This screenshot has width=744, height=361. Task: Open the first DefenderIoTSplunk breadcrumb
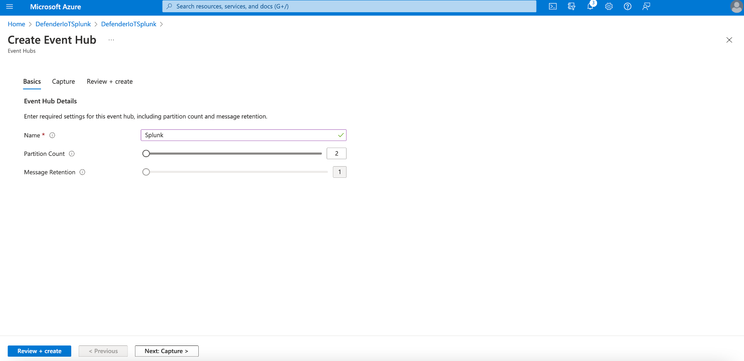point(63,24)
